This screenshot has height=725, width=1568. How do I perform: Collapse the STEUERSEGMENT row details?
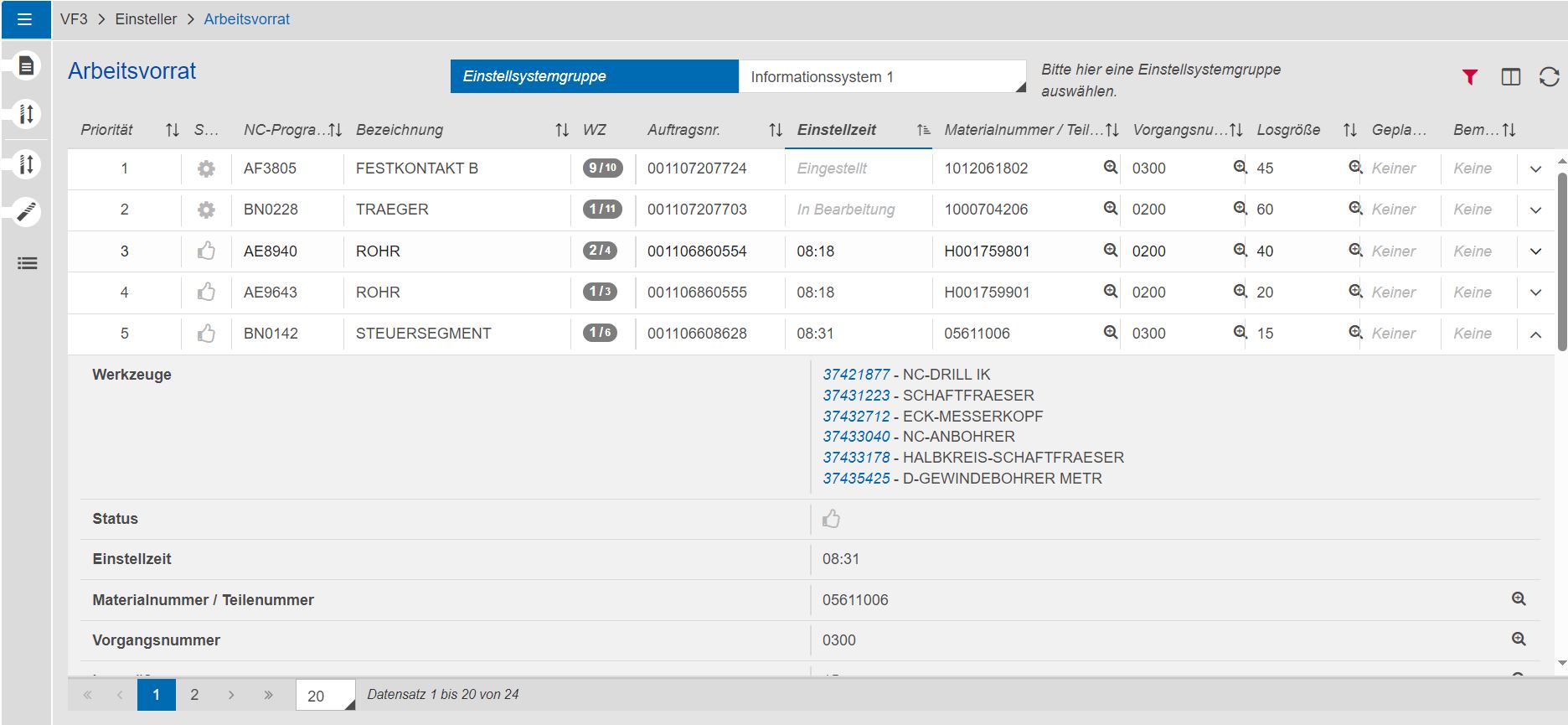coord(1535,334)
